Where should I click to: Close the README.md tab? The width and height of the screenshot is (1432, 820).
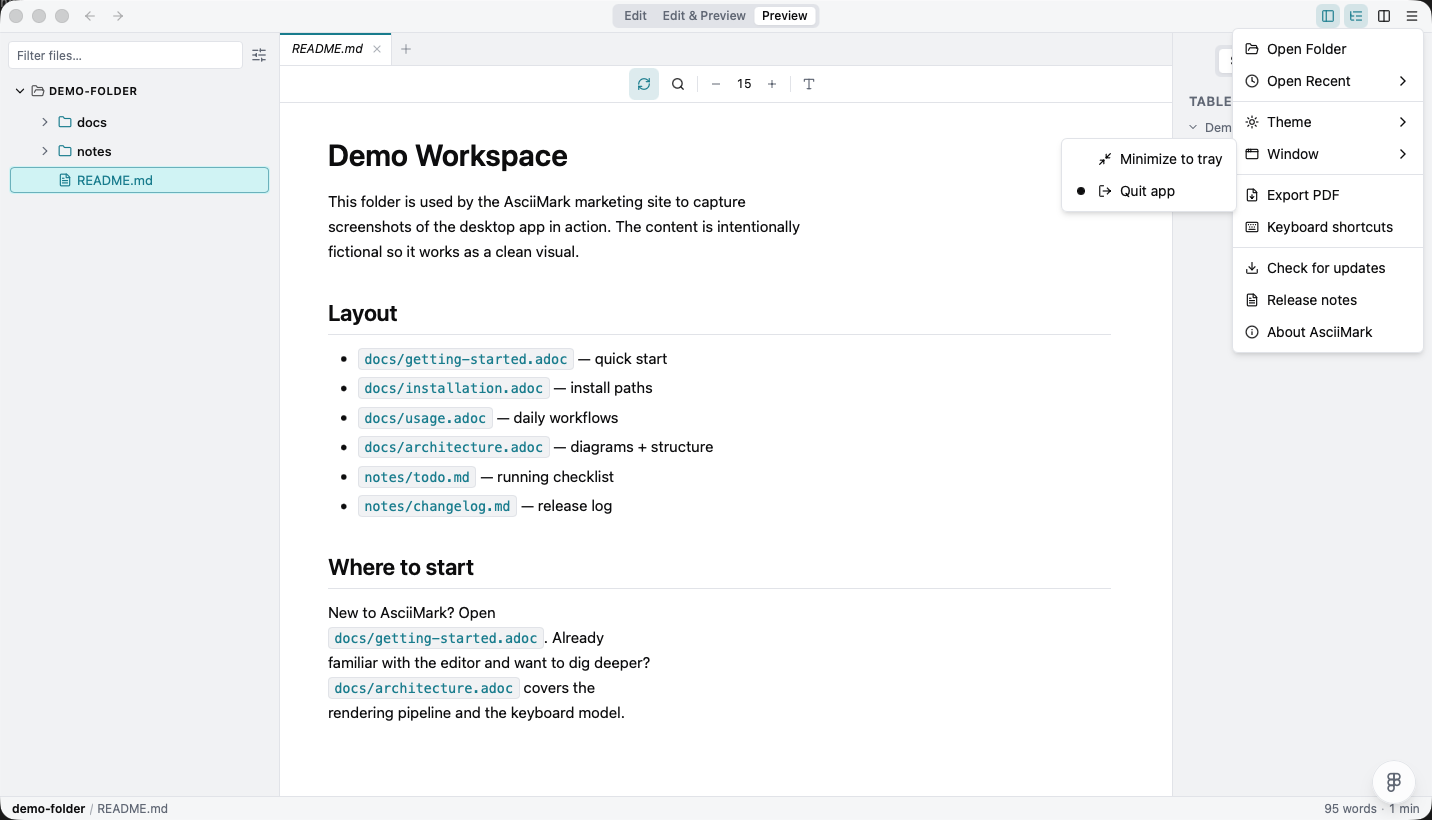(377, 49)
